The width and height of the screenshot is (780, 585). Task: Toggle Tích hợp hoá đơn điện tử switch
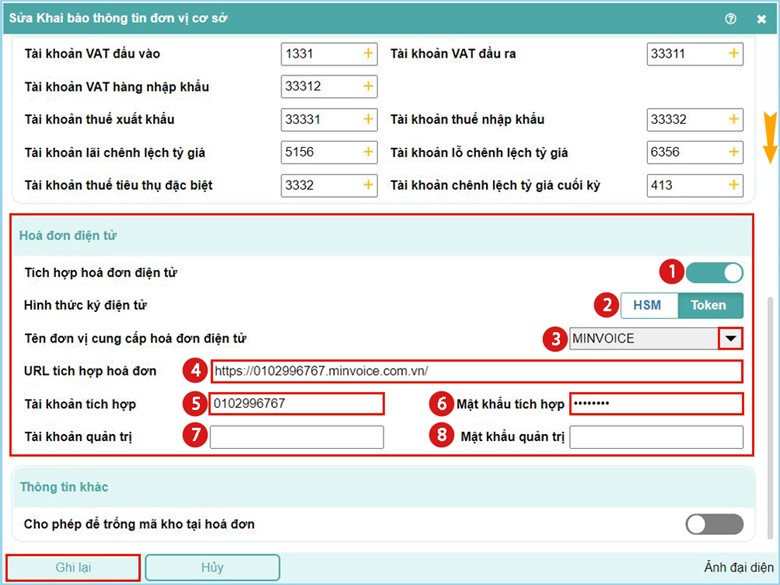714,272
